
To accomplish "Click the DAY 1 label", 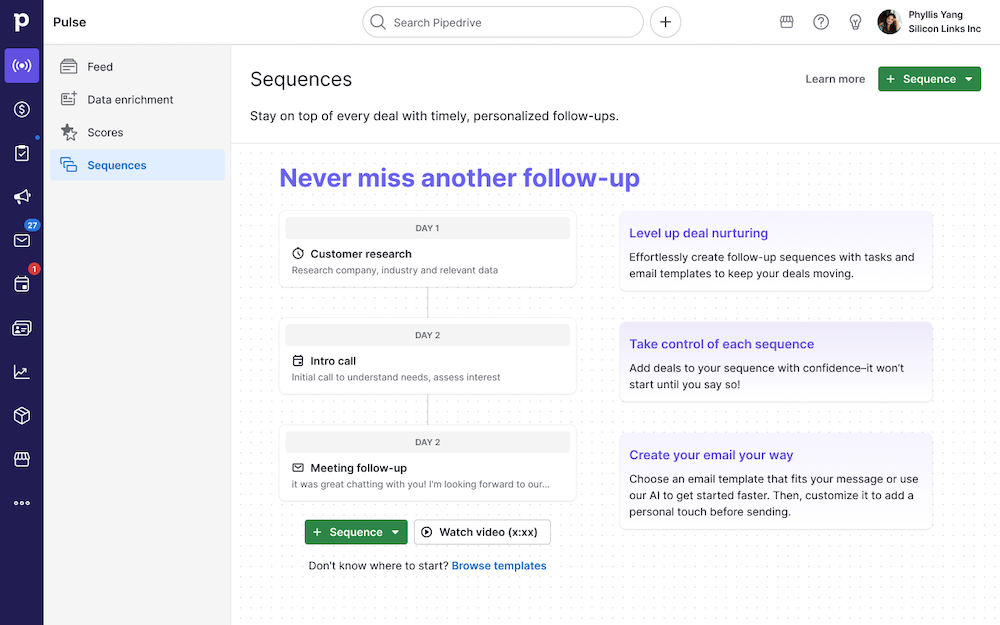I will pos(427,228).
